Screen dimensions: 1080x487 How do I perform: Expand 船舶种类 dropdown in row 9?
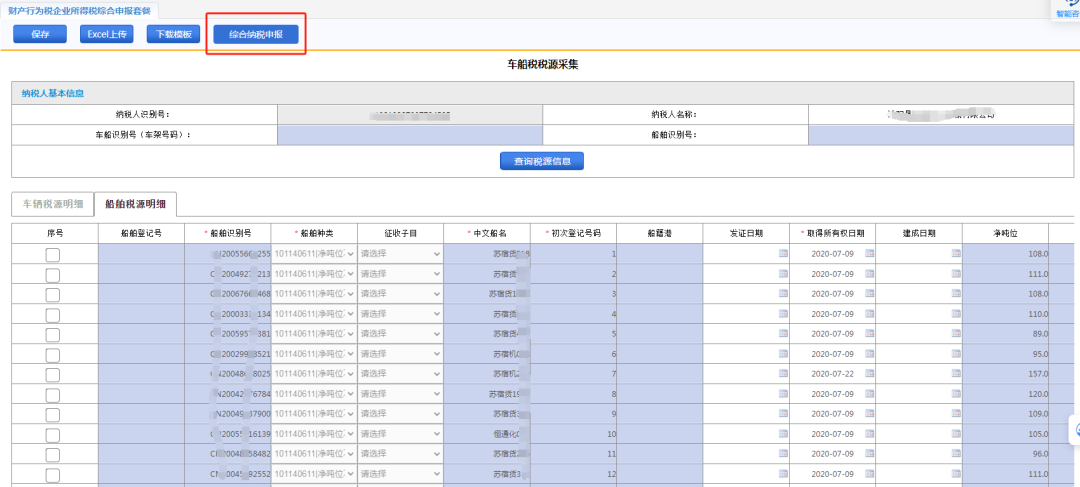314,414
